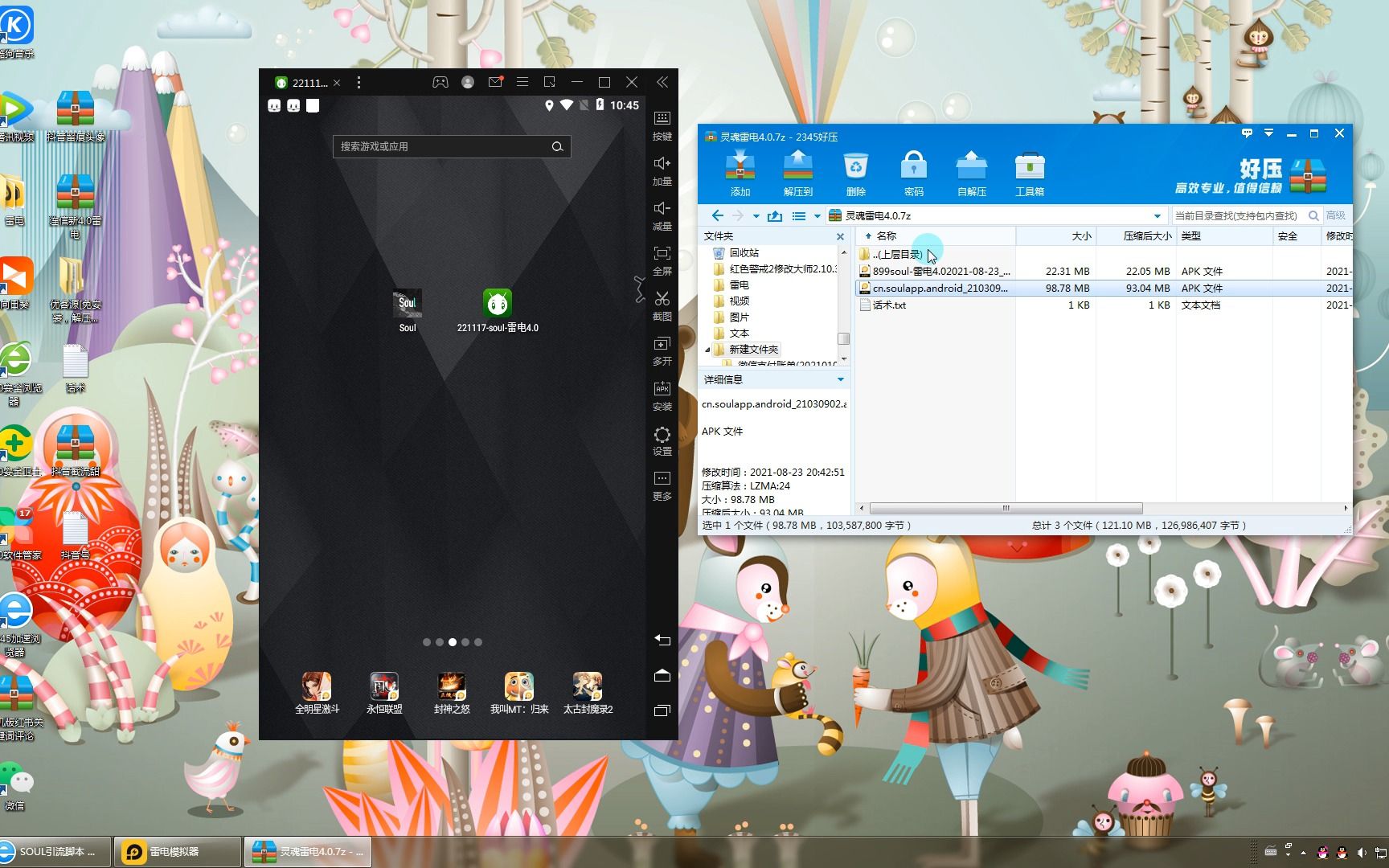Click the 减量 volume down icon
Image resolution: width=1389 pixels, height=868 pixels.
(x=662, y=216)
